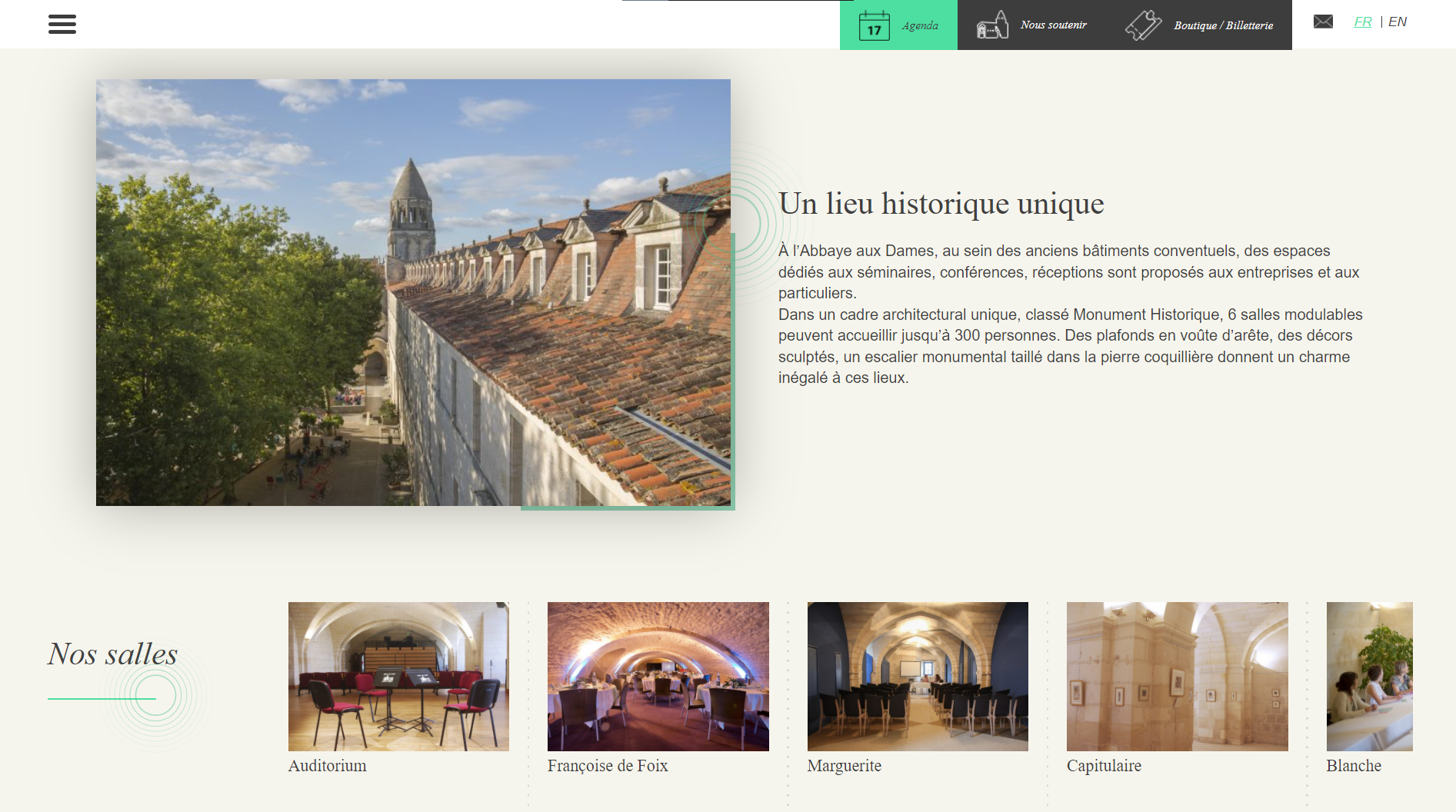Open the contact envelope icon
Viewport: 1456px width, 812px height.
(x=1323, y=22)
